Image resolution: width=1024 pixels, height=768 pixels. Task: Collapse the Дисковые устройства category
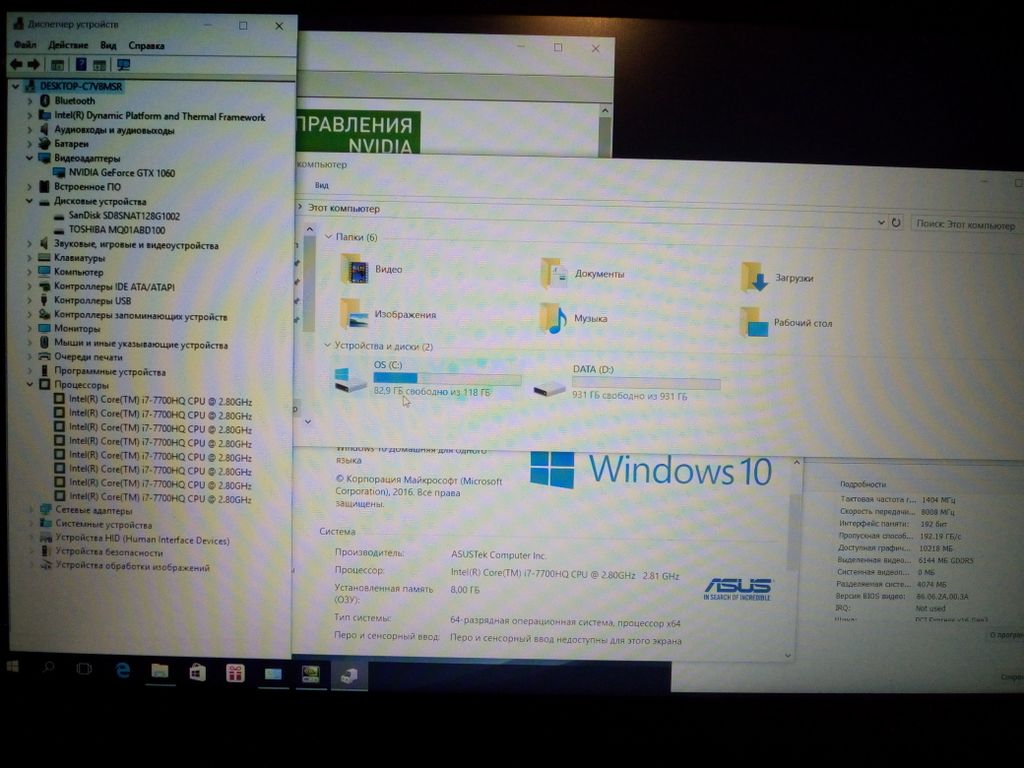click(29, 201)
